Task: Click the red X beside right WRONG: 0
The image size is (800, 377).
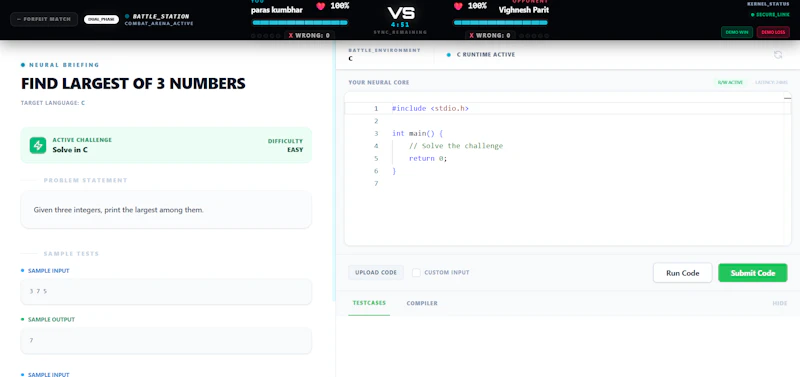Action: click(x=471, y=36)
